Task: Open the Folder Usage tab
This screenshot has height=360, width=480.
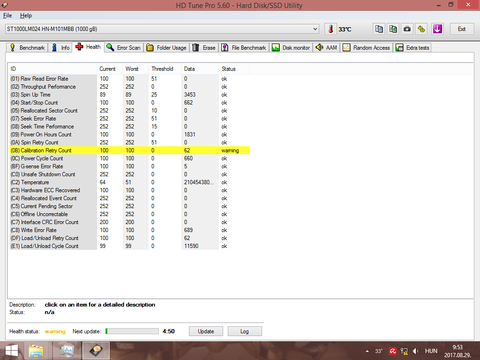Action: (167, 48)
